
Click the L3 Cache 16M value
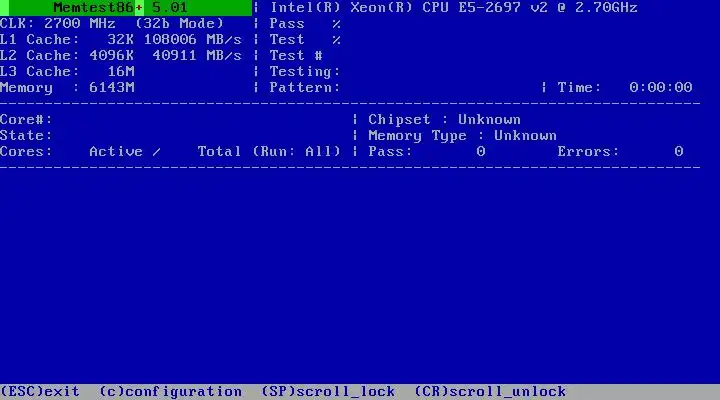tap(121, 72)
